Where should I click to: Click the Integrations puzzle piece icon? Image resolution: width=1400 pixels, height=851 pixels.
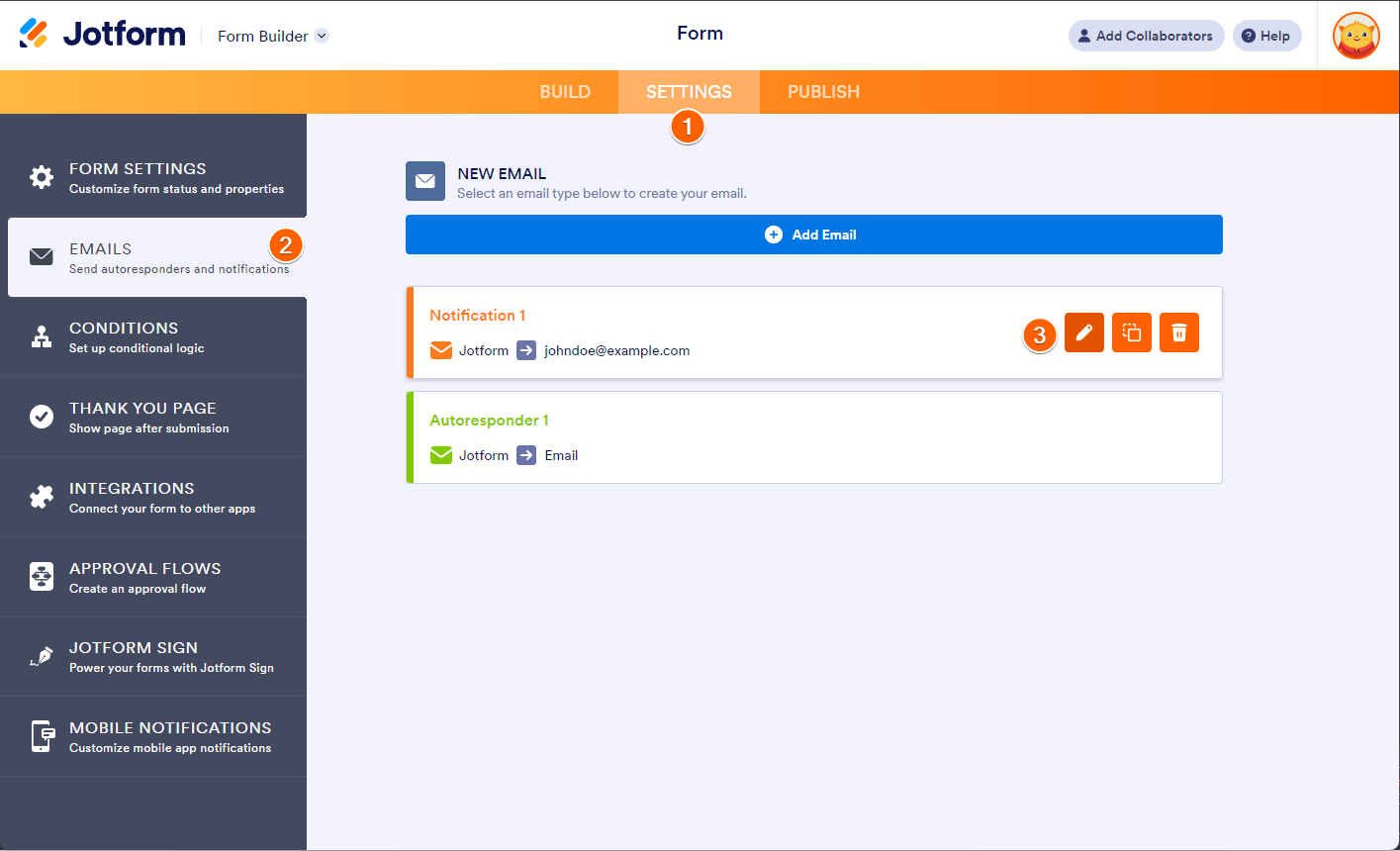click(x=42, y=497)
